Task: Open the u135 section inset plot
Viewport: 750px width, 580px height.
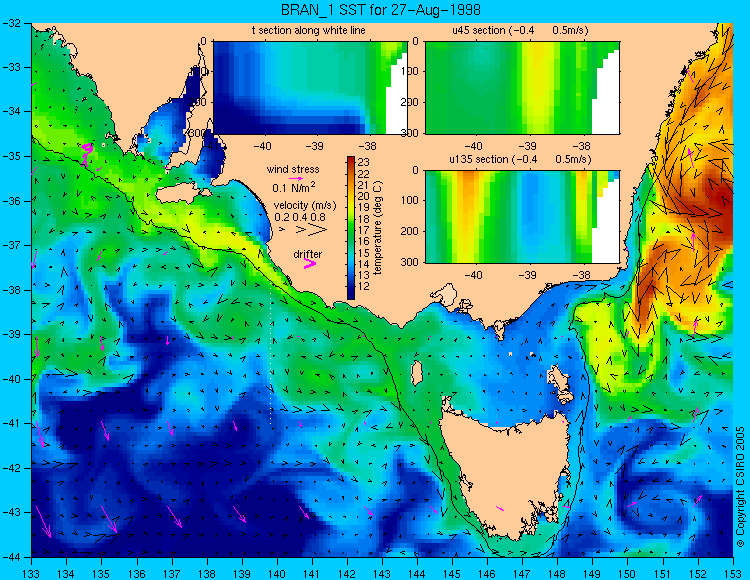Action: tap(522, 216)
